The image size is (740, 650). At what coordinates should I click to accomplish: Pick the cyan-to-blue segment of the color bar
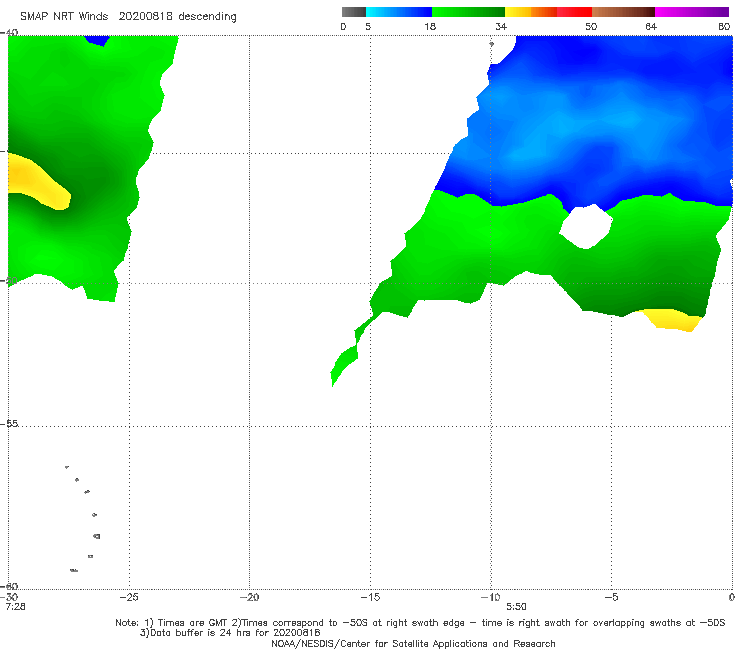click(399, 12)
